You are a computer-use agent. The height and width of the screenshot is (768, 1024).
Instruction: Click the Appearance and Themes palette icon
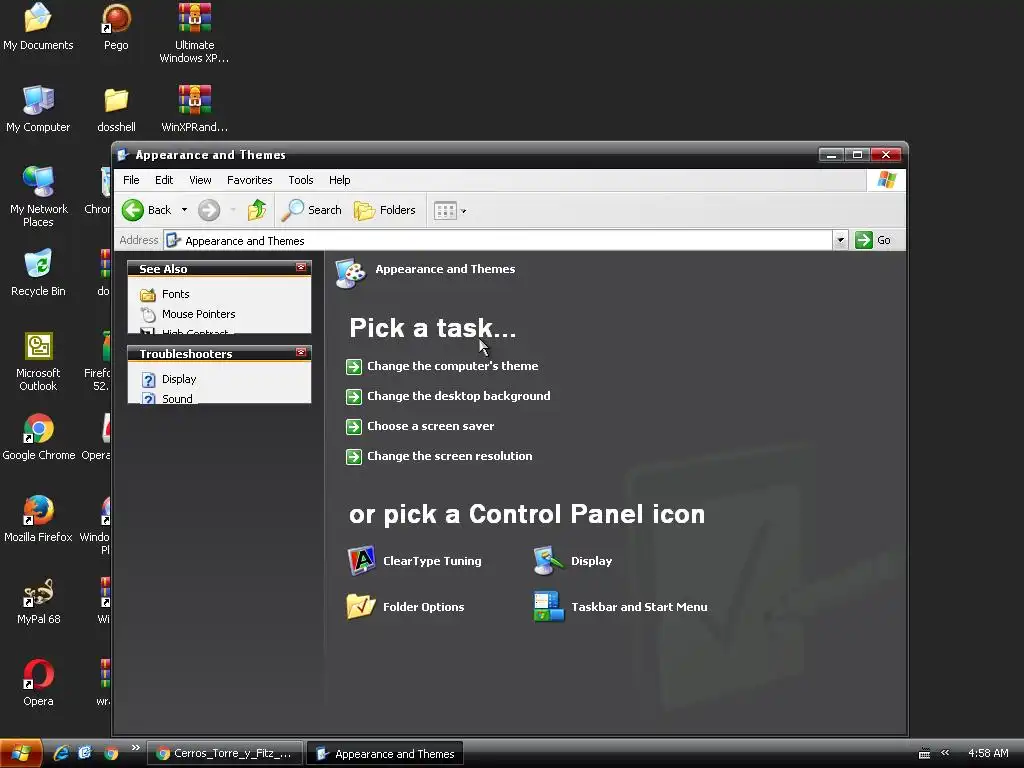(x=350, y=274)
